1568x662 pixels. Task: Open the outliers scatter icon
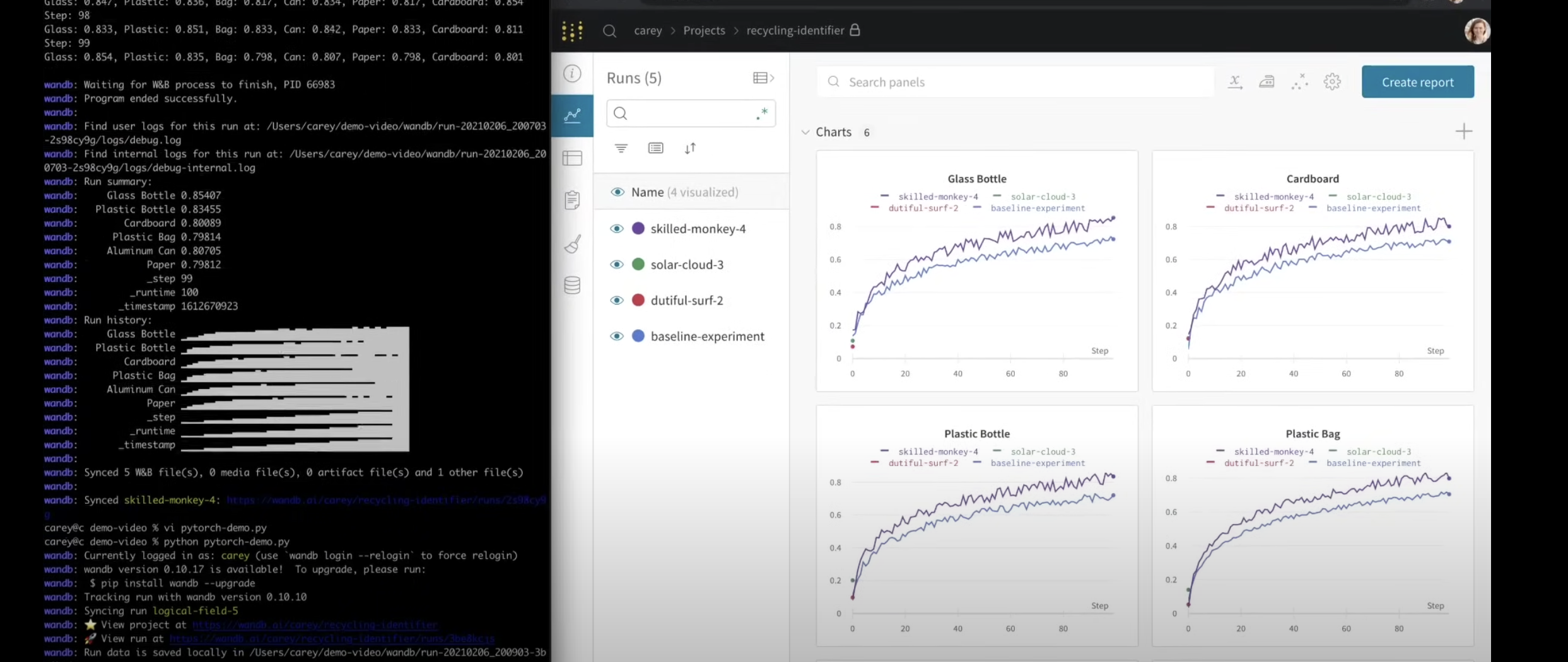(1299, 82)
